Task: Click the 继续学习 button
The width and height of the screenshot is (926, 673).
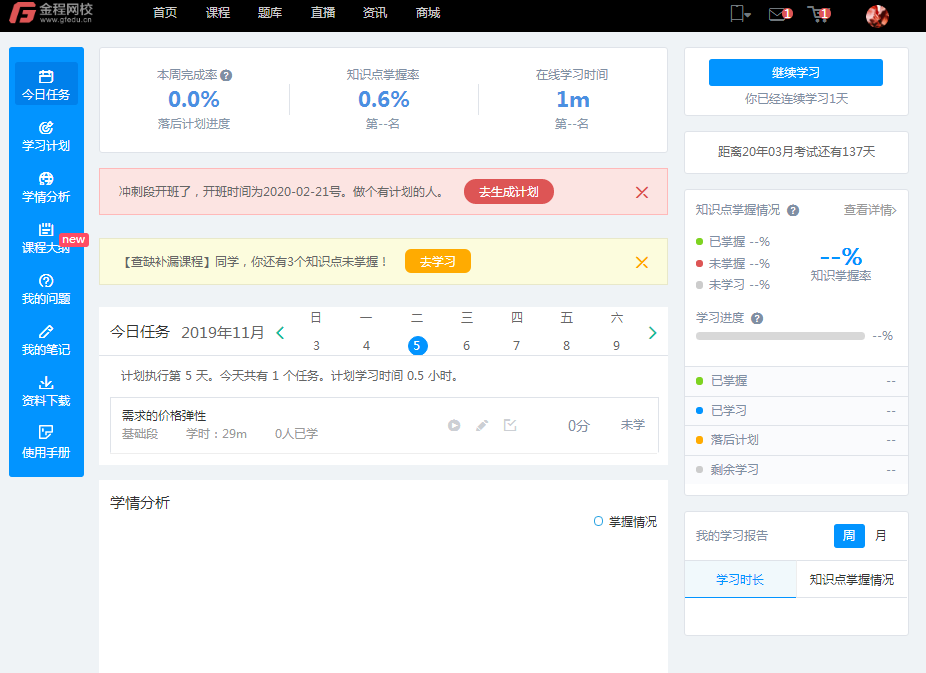Action: (x=796, y=73)
